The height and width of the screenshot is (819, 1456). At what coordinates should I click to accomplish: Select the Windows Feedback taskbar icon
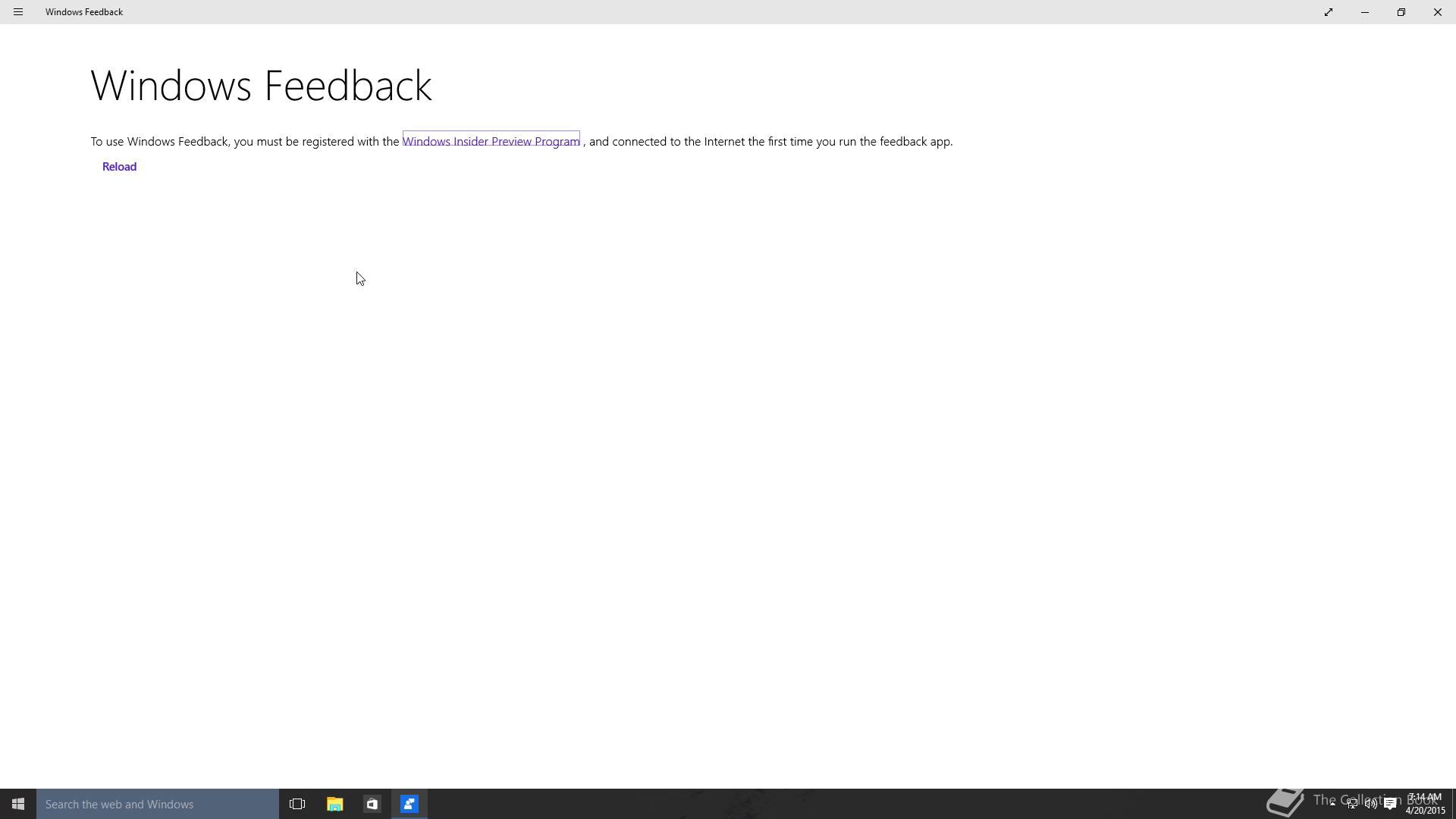409,804
